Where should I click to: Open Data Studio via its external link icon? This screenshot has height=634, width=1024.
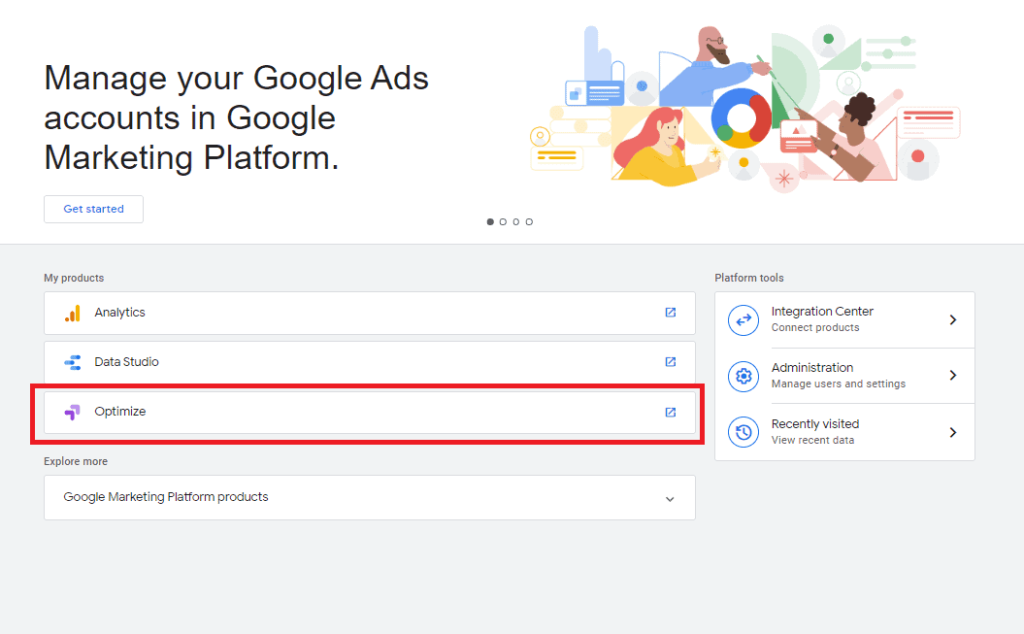coord(670,362)
